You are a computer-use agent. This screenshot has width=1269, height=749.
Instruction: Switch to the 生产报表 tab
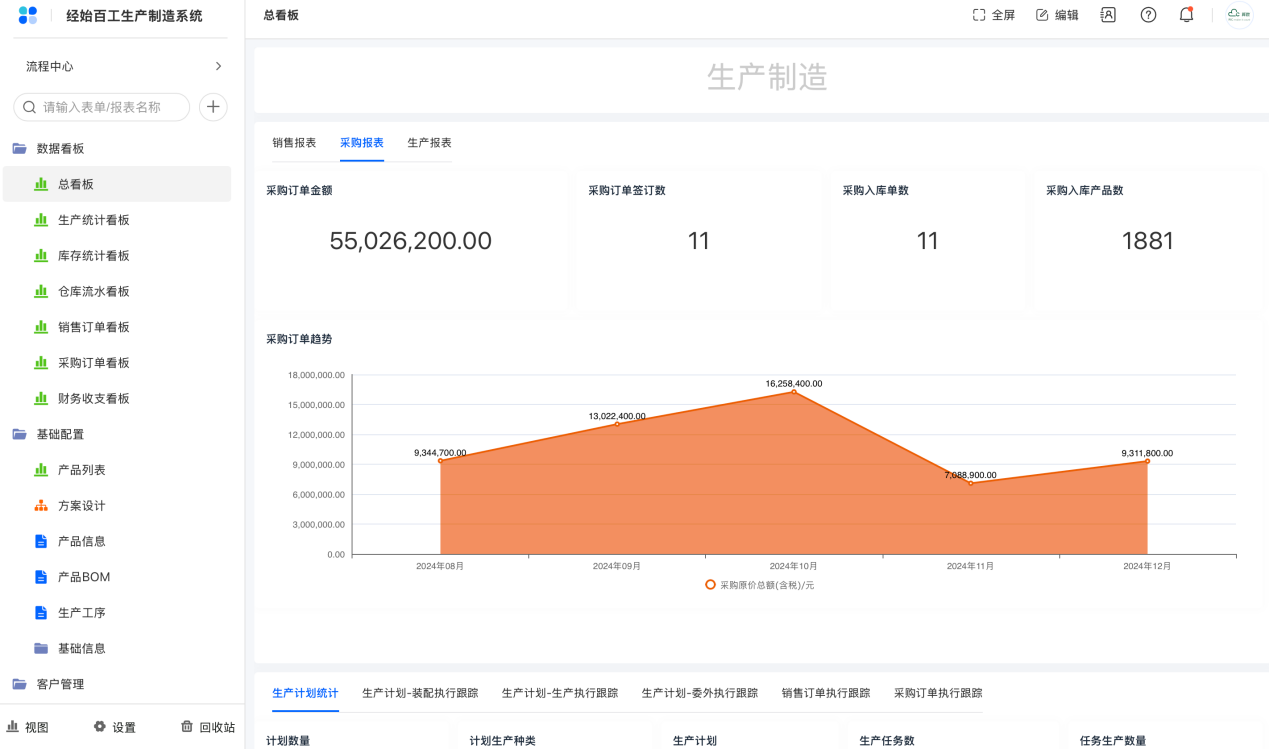(429, 143)
